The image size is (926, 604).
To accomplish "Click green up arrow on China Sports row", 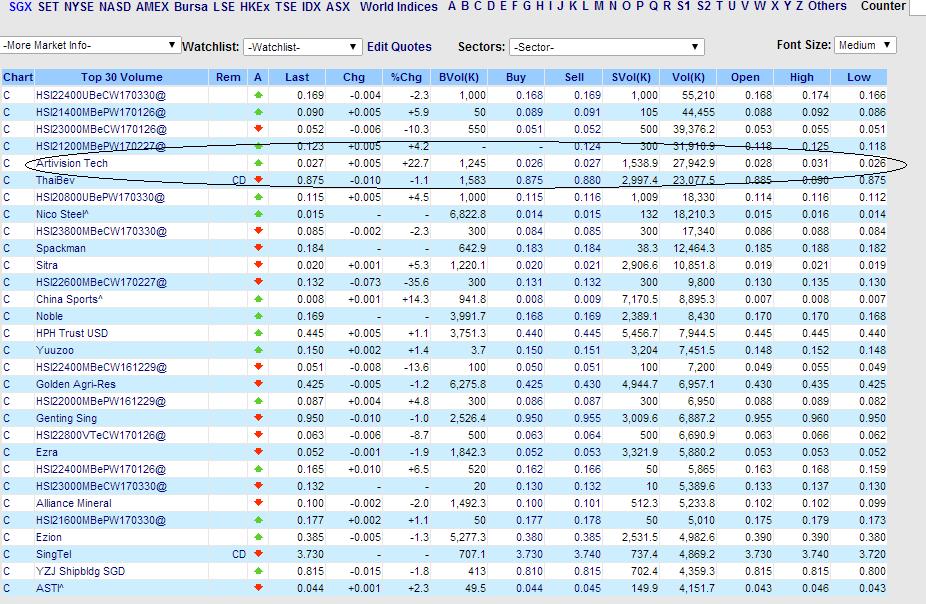I will 258,299.
